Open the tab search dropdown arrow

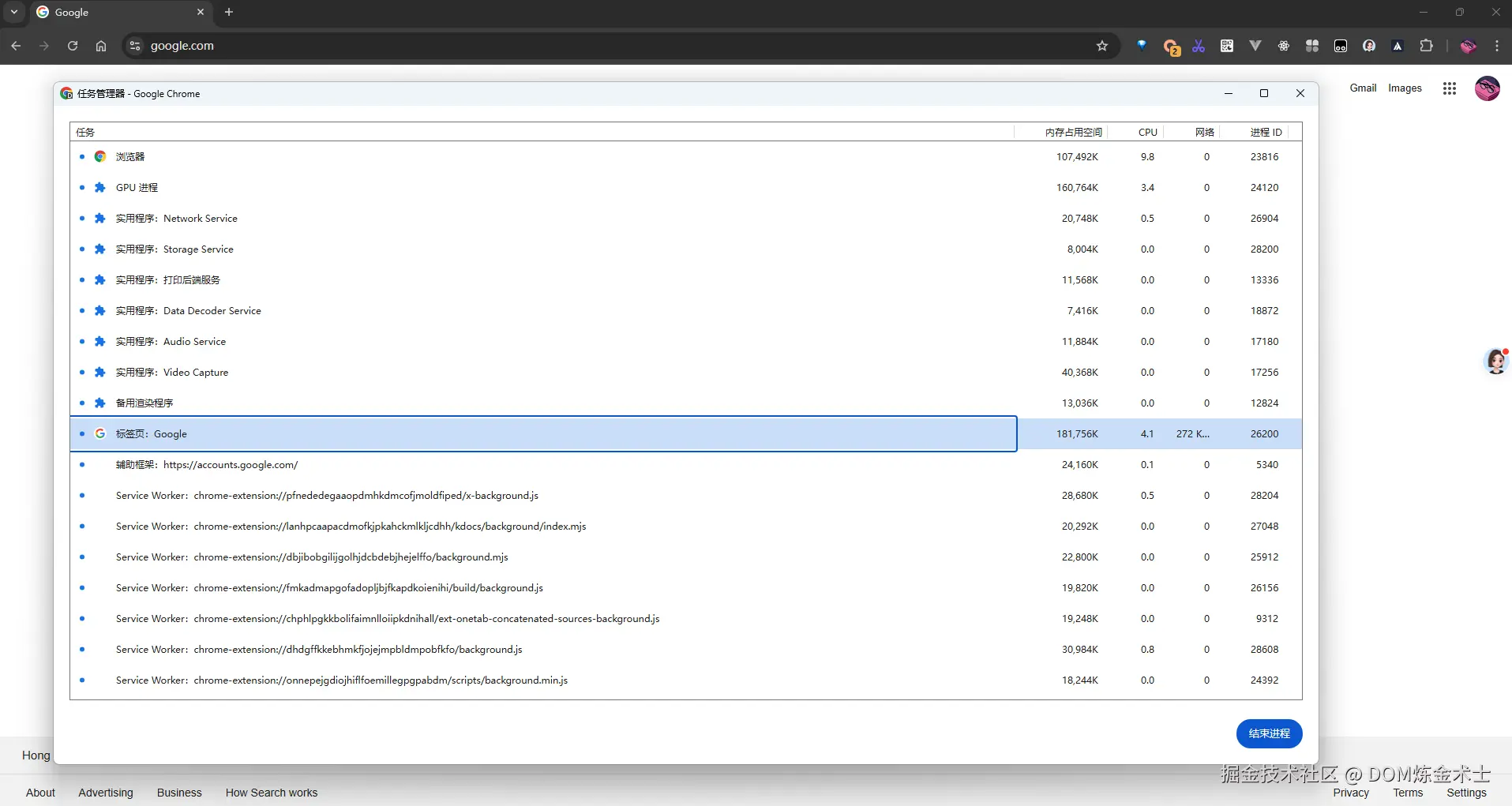point(14,12)
